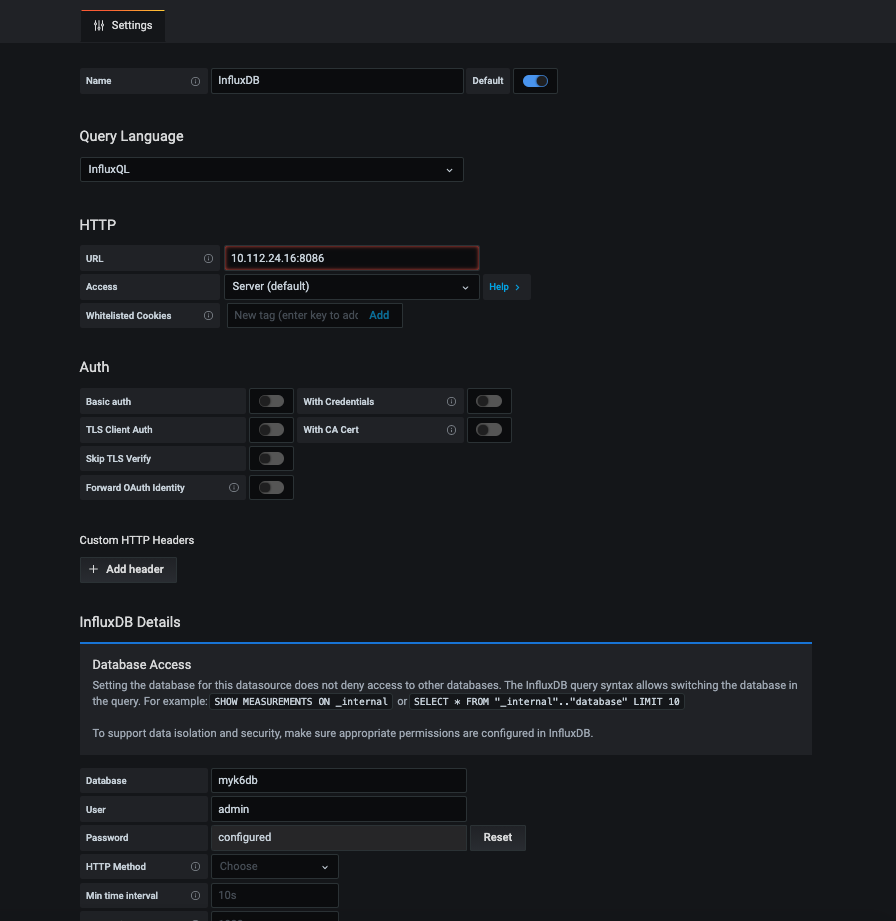
Task: Click the info icon beside HTTP Method
Action: (x=195, y=866)
